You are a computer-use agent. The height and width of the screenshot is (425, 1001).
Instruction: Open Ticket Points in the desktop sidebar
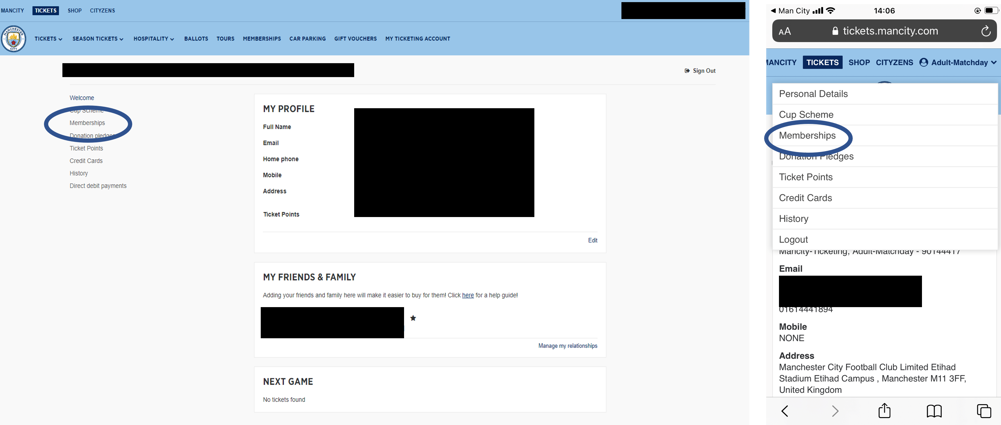click(x=86, y=149)
